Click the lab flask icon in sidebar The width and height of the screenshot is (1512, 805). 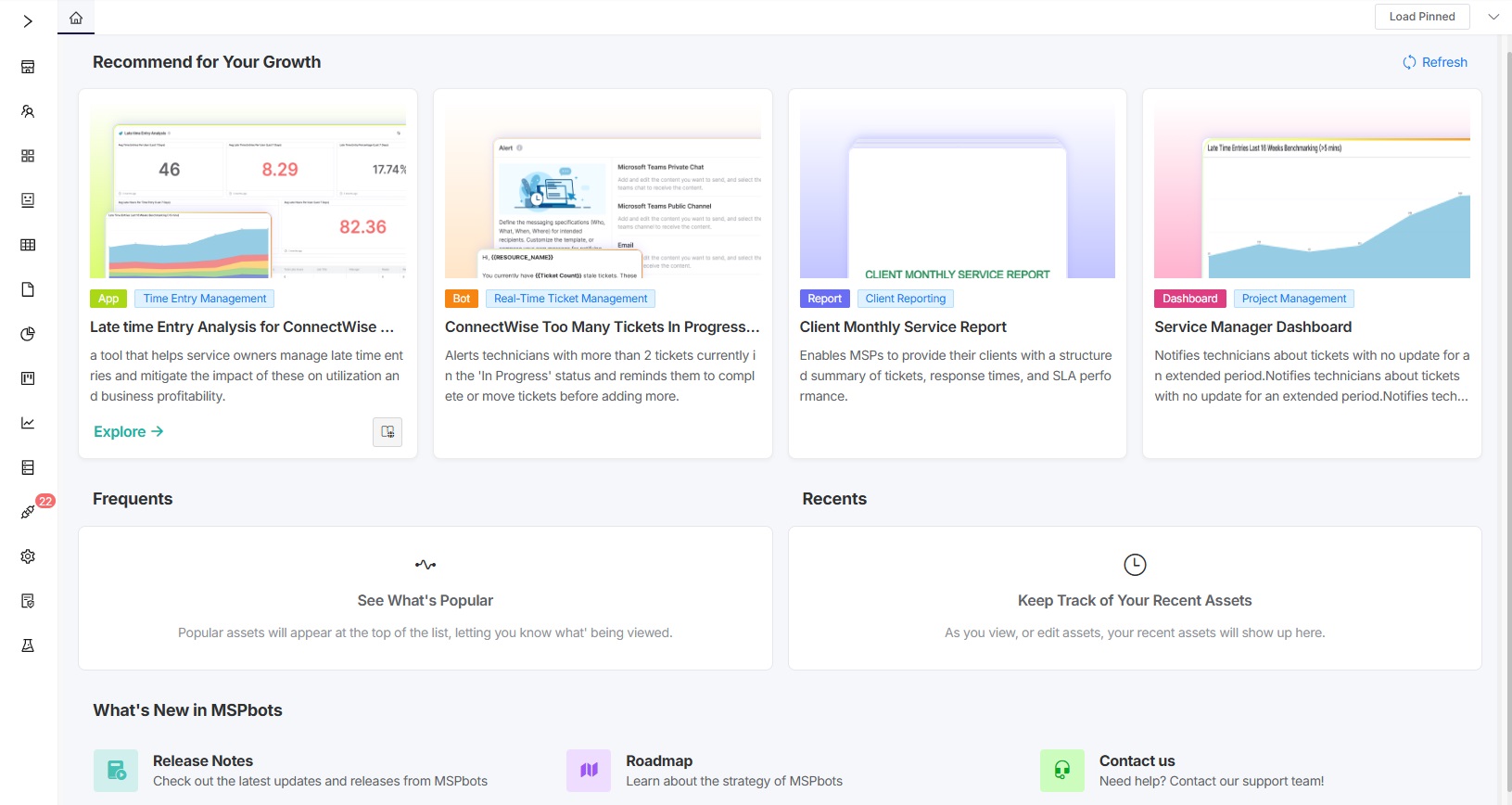pos(28,645)
